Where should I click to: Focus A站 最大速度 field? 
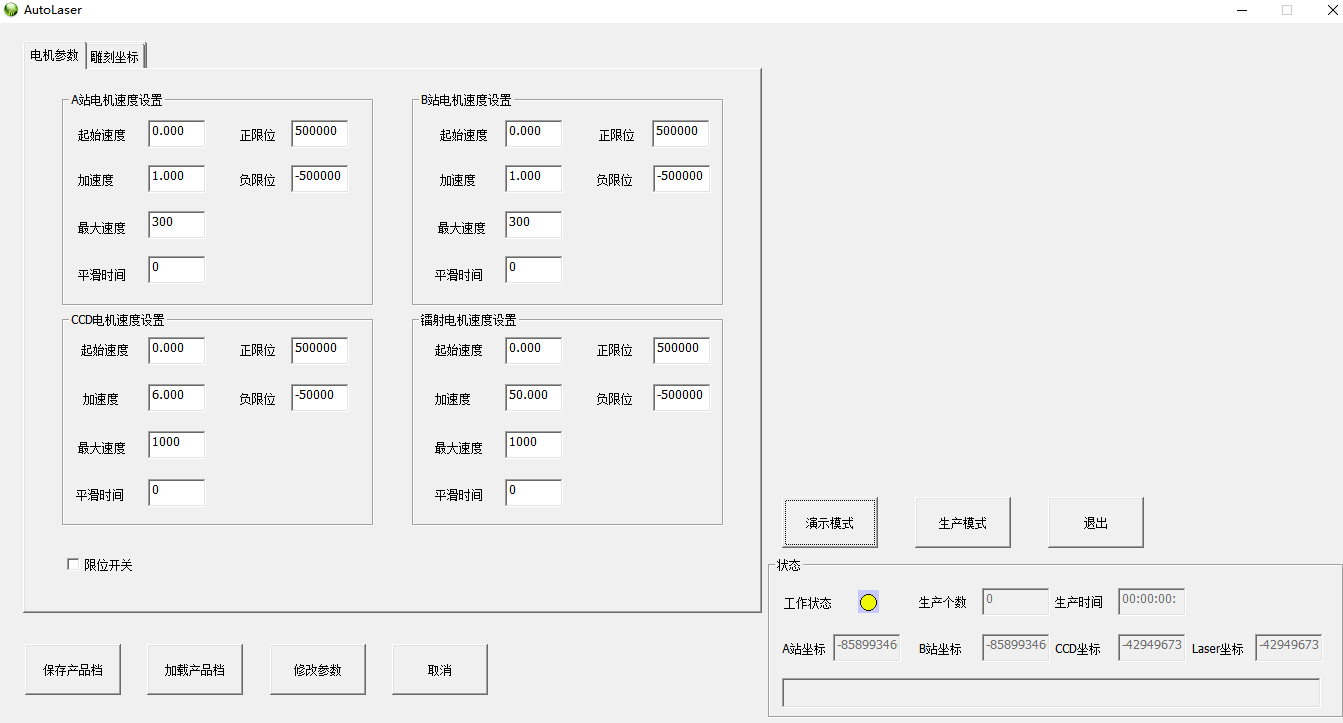tap(177, 225)
